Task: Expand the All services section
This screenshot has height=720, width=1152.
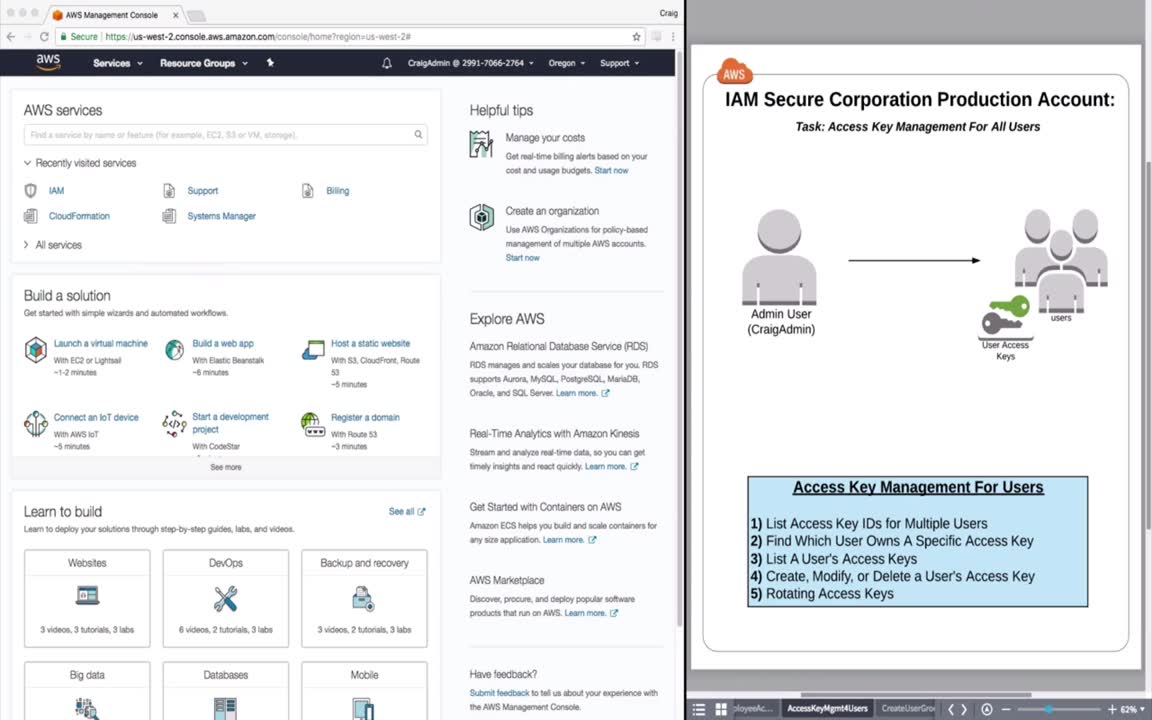Action: pyautogui.click(x=52, y=245)
